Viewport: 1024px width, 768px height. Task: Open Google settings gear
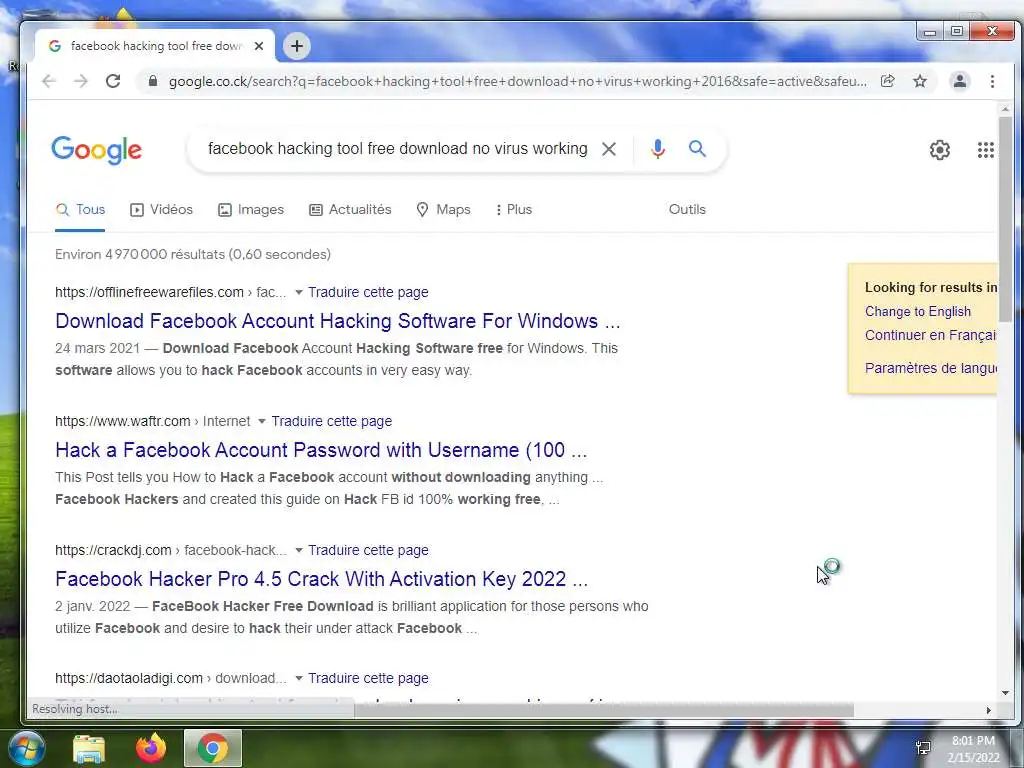(x=940, y=150)
